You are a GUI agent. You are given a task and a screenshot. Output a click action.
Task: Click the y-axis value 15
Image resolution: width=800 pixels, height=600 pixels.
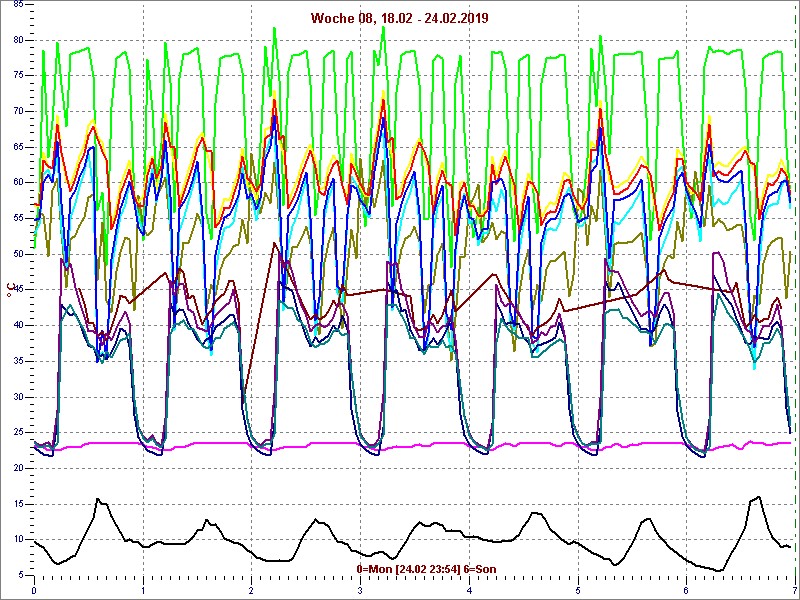coord(17,504)
